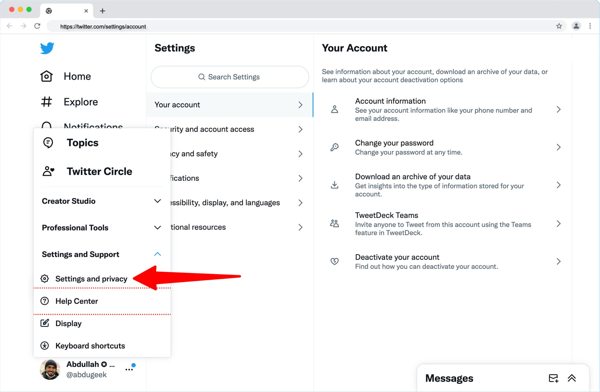Click the Display pencil-square icon
The width and height of the screenshot is (600, 392).
[45, 323]
